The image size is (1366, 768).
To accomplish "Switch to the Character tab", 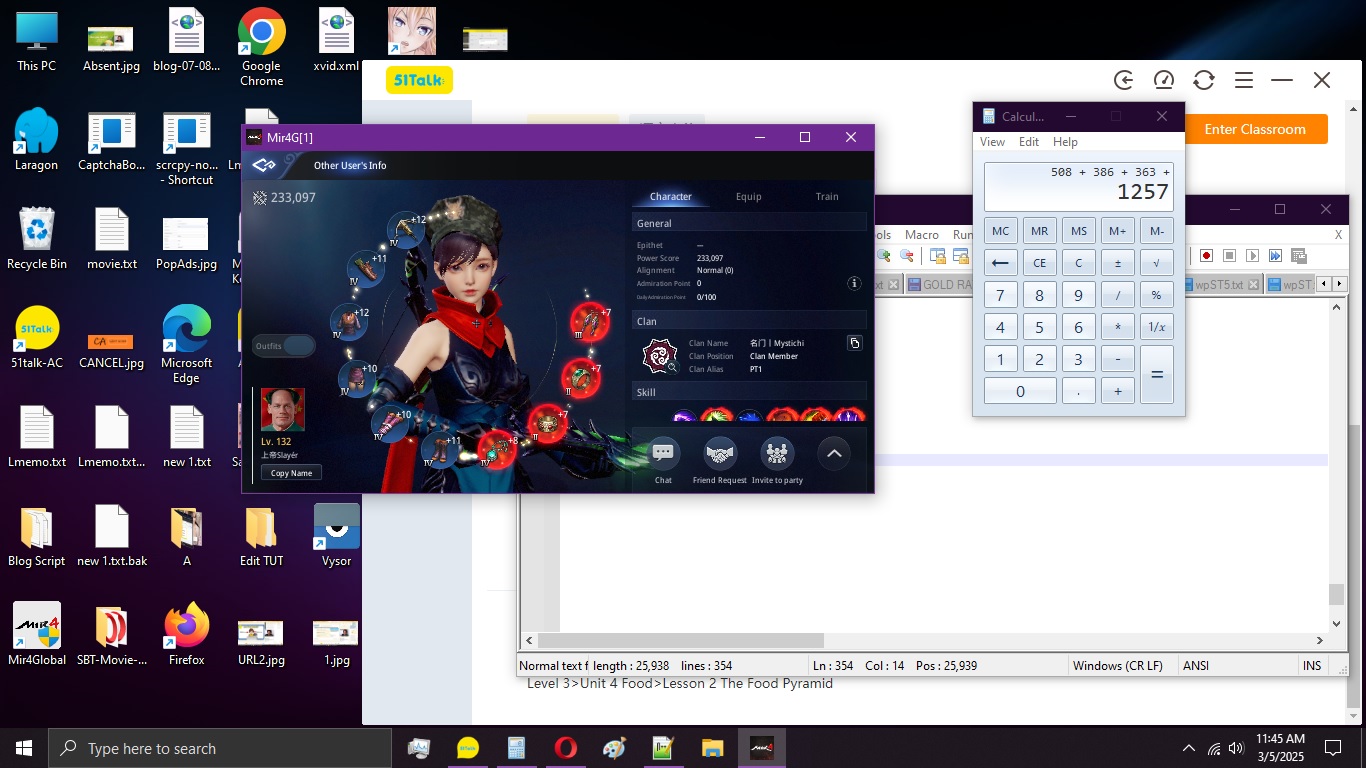I will tap(670, 197).
